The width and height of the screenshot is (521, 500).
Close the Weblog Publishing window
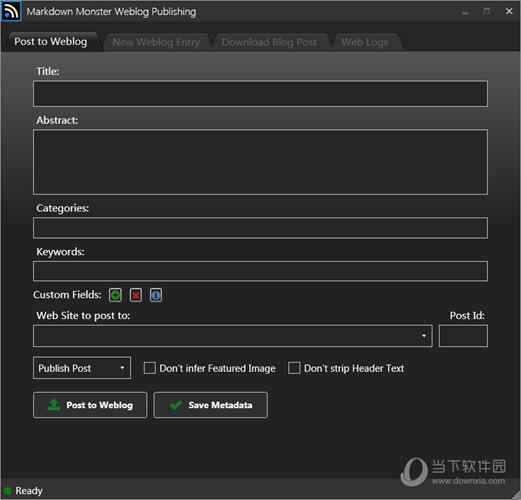pos(509,11)
